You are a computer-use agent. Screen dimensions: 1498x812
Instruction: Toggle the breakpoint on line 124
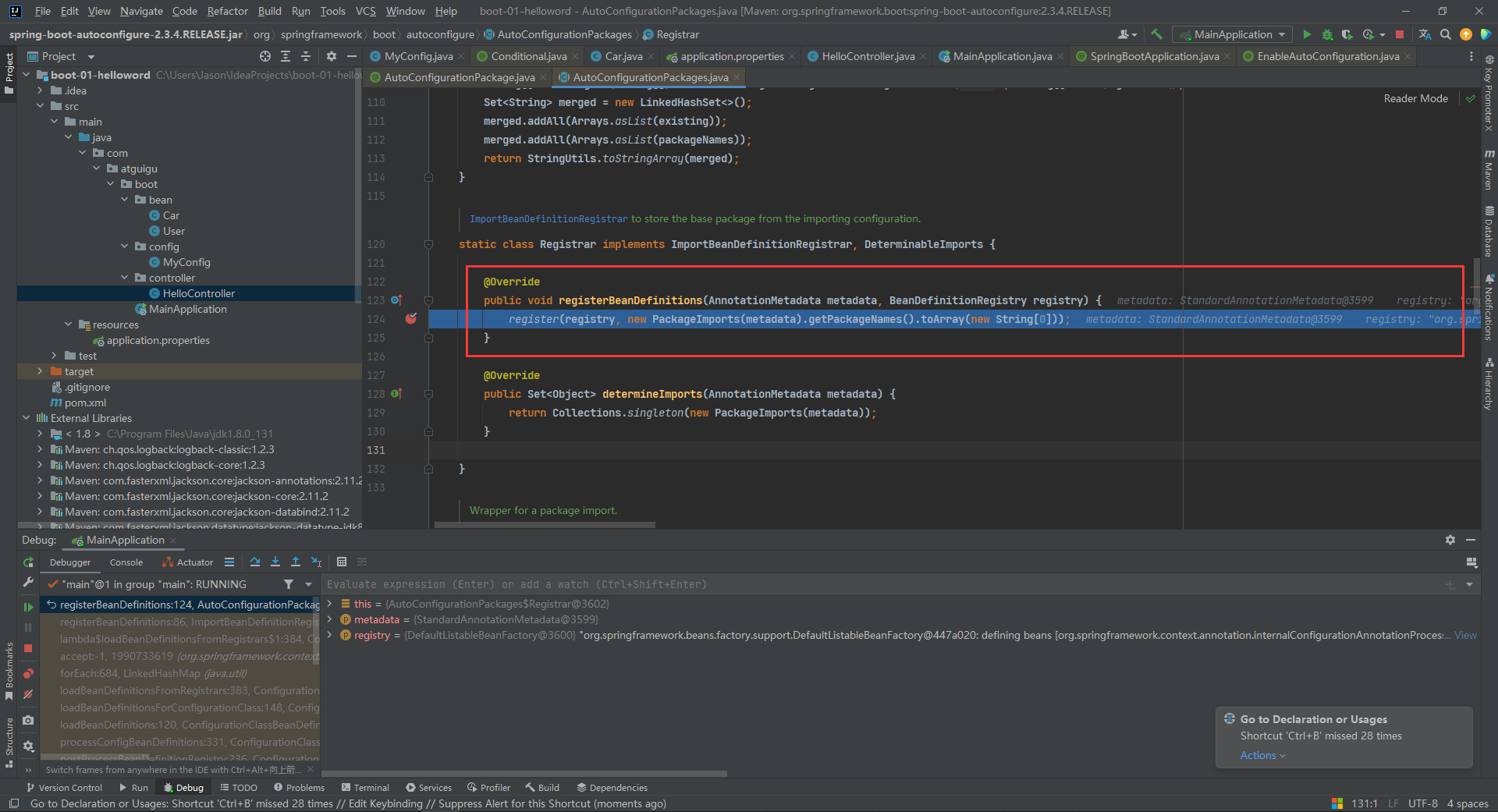(x=411, y=319)
